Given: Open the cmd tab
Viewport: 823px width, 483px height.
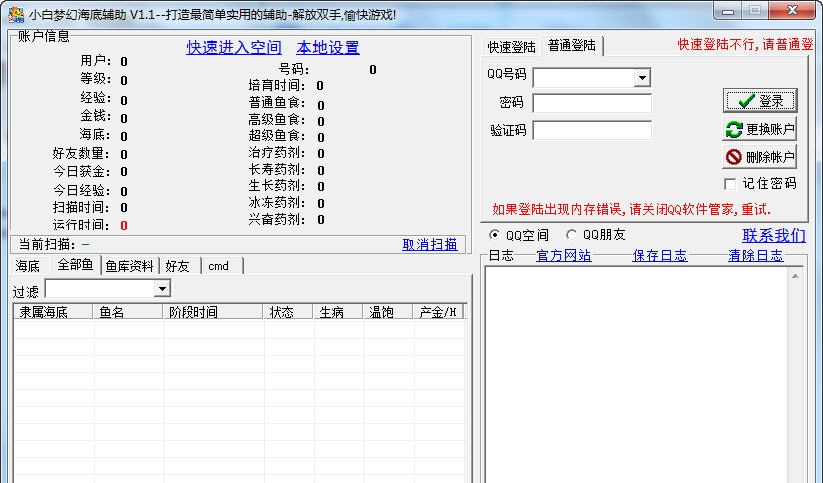Looking at the screenshot, I should (x=218, y=266).
